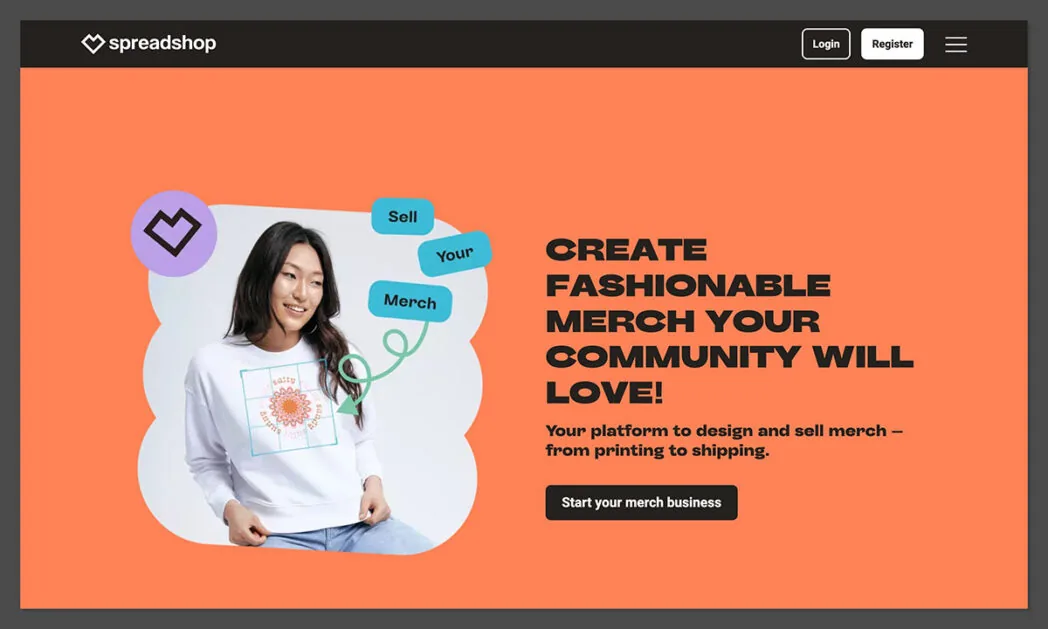Click the blue Your tag
The width and height of the screenshot is (1048, 629).
[455, 253]
